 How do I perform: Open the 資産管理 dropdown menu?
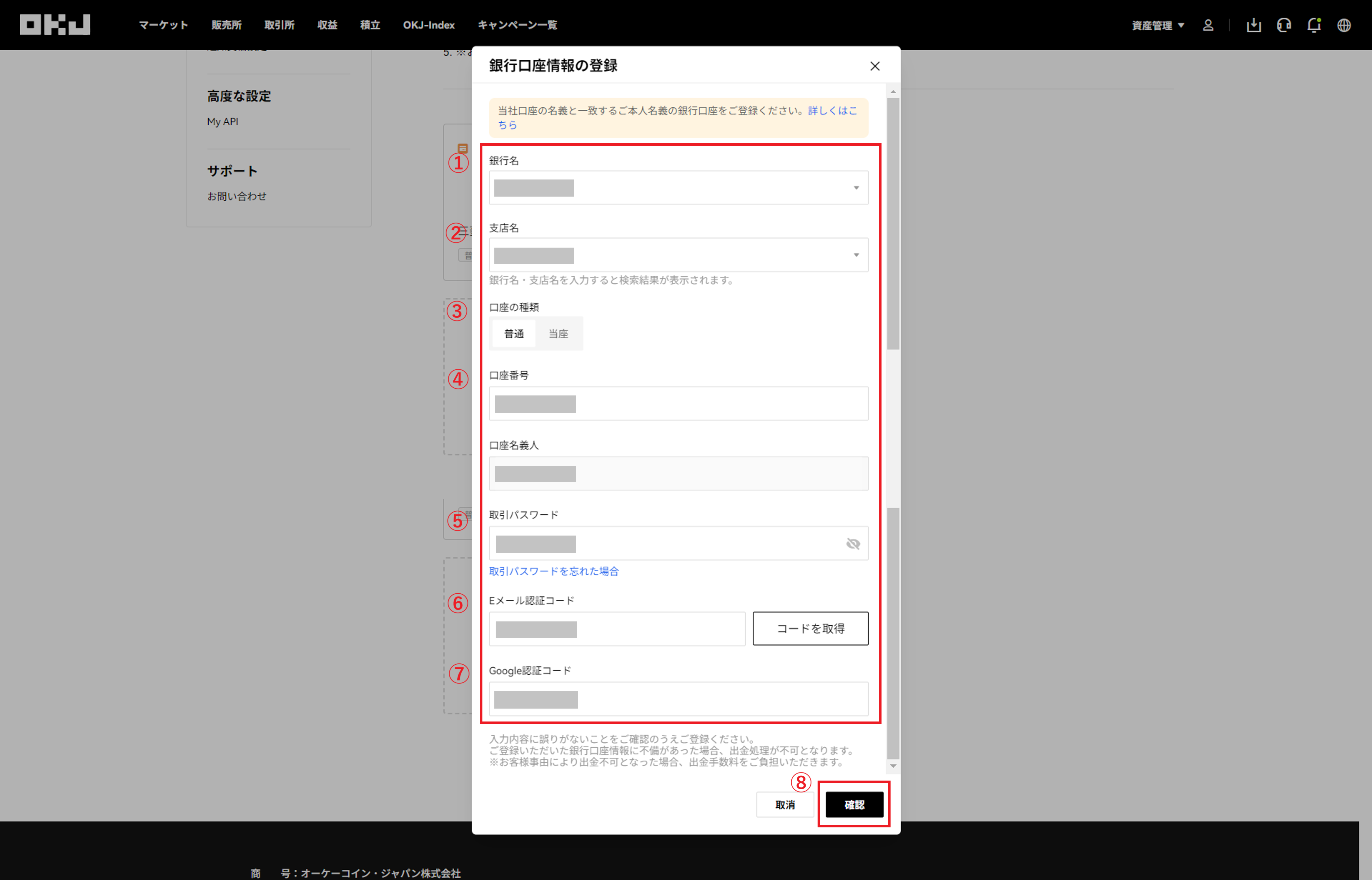coord(1158,25)
